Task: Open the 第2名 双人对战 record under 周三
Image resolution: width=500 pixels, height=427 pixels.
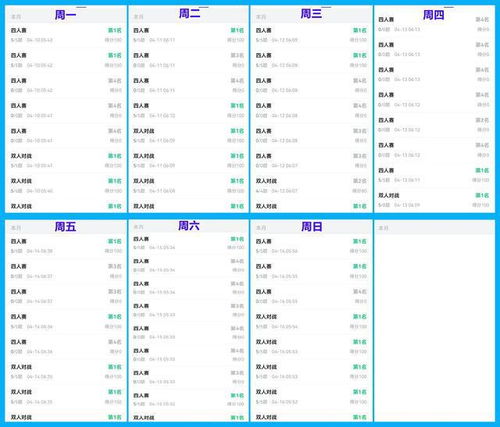Action: tap(311, 186)
